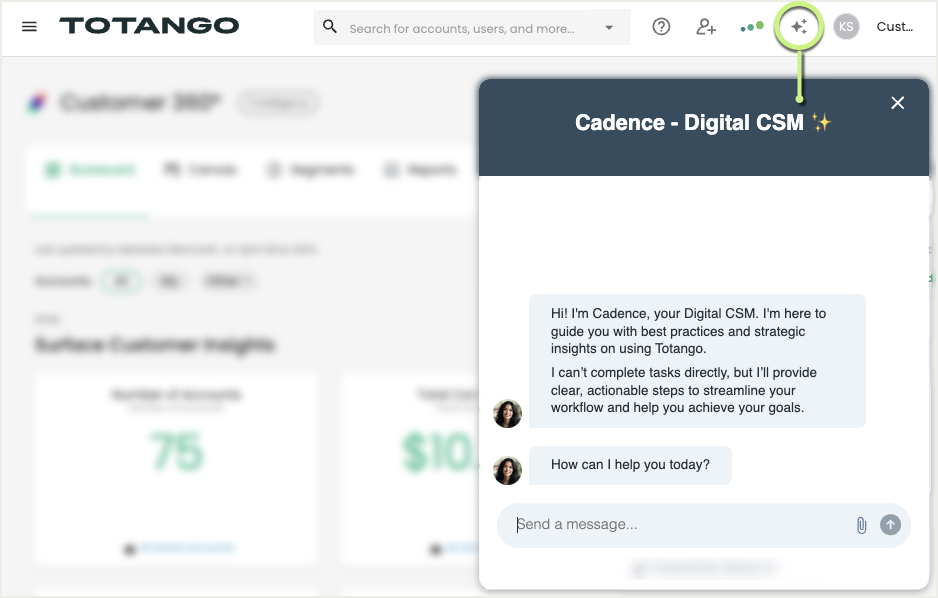
Task: Click Cadence's avatar beside the intro message
Action: 507,414
